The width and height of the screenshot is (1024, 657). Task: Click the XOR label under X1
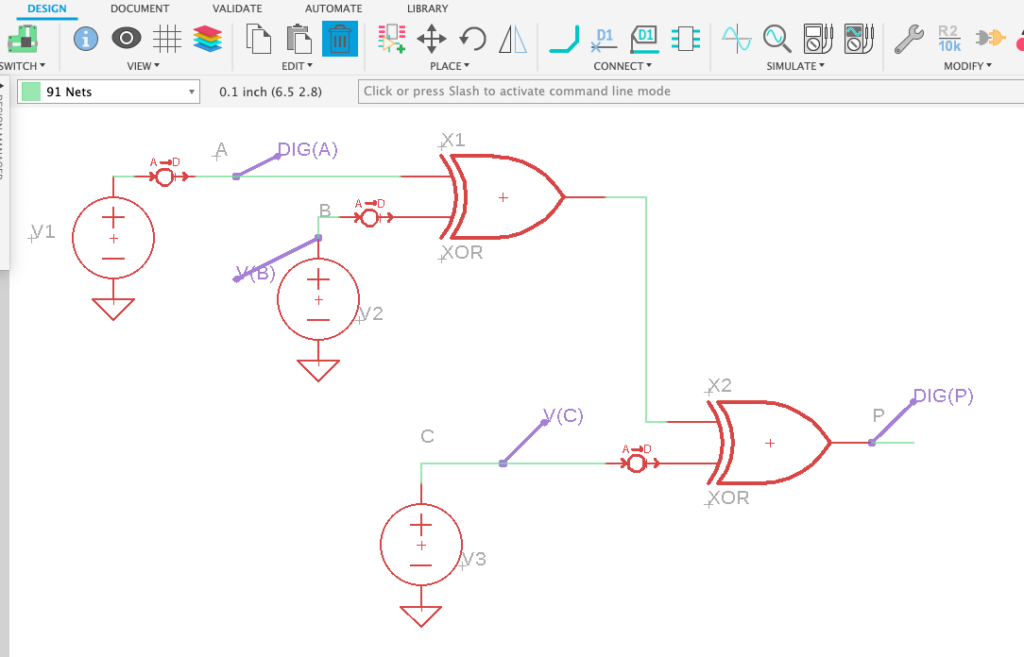pos(462,252)
